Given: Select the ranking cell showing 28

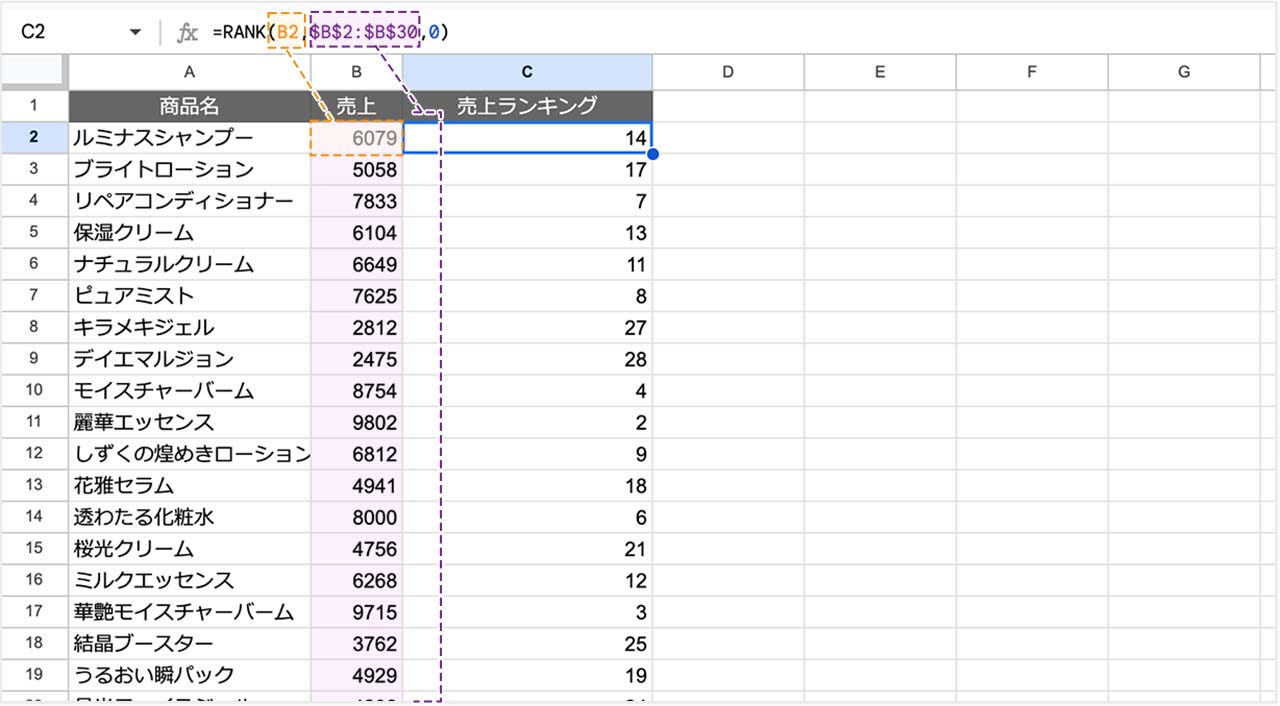Looking at the screenshot, I should click(x=527, y=359).
